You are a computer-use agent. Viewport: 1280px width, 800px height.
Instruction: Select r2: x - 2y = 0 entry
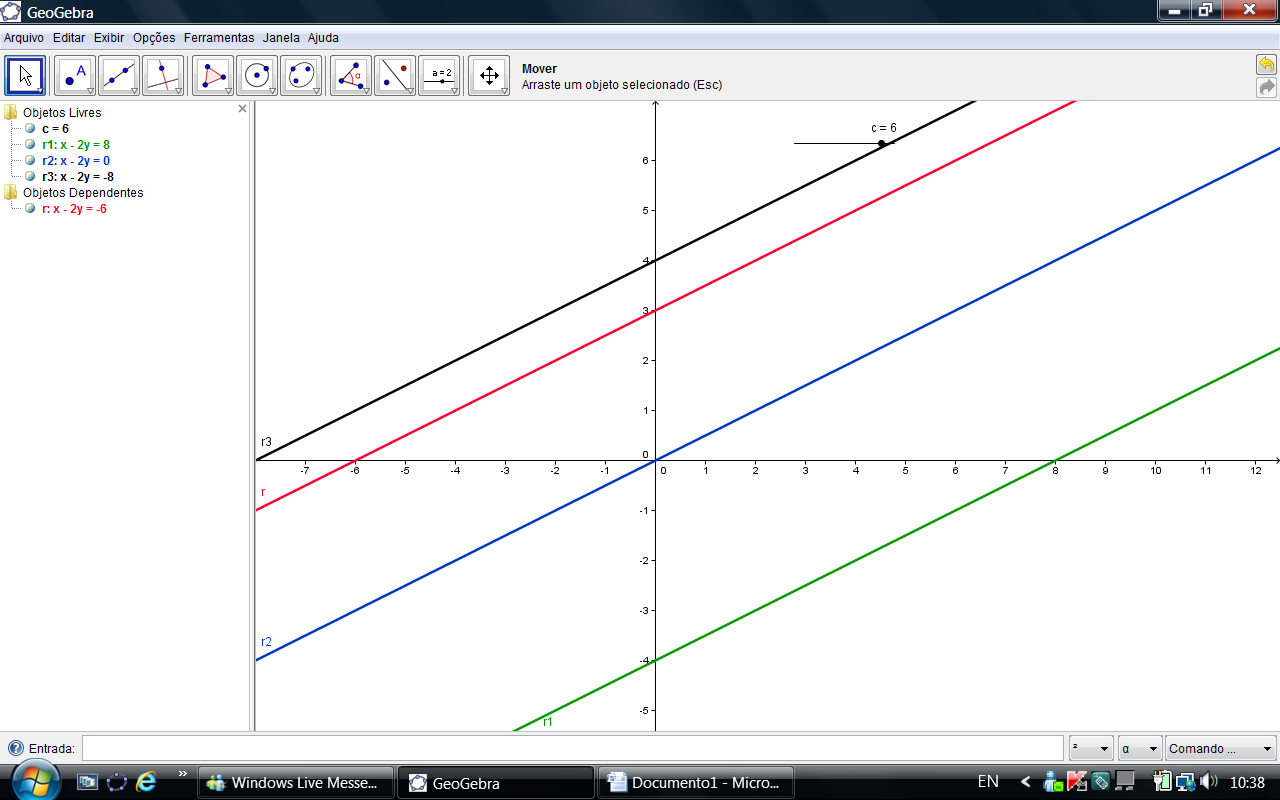(76, 161)
